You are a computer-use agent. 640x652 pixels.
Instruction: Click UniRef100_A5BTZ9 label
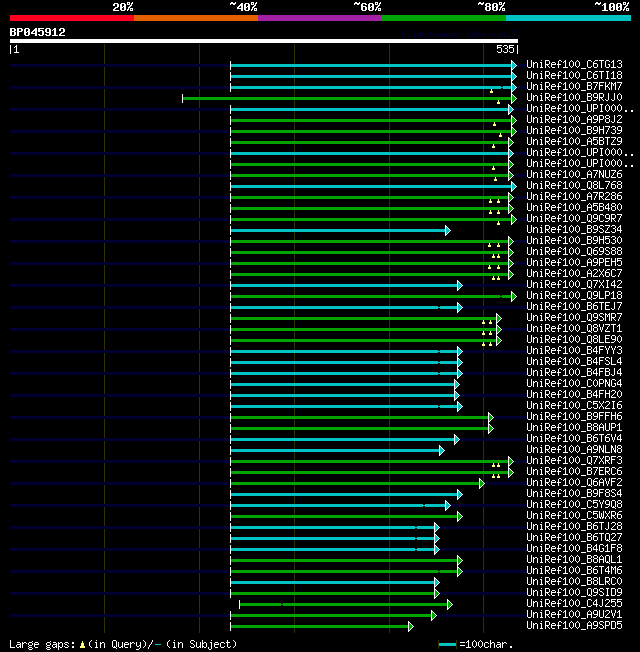point(574,141)
